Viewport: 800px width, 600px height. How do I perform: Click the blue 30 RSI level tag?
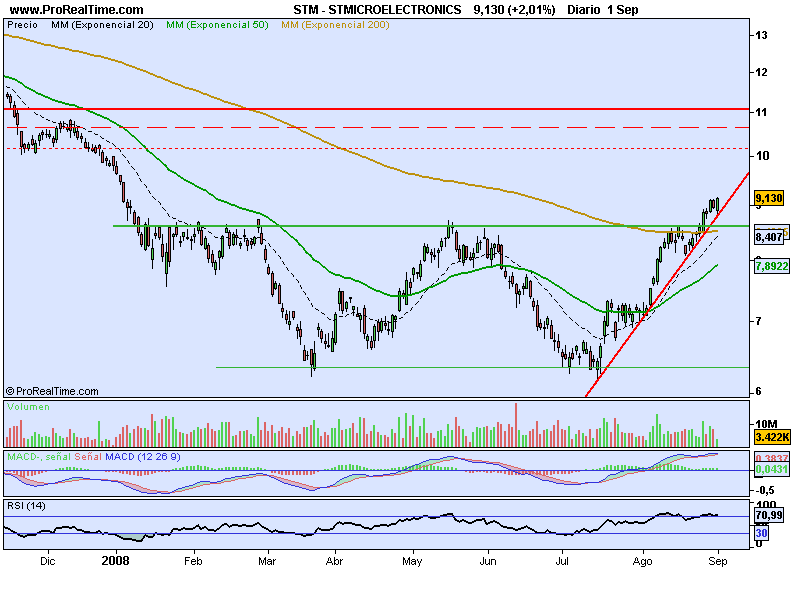tap(761, 533)
